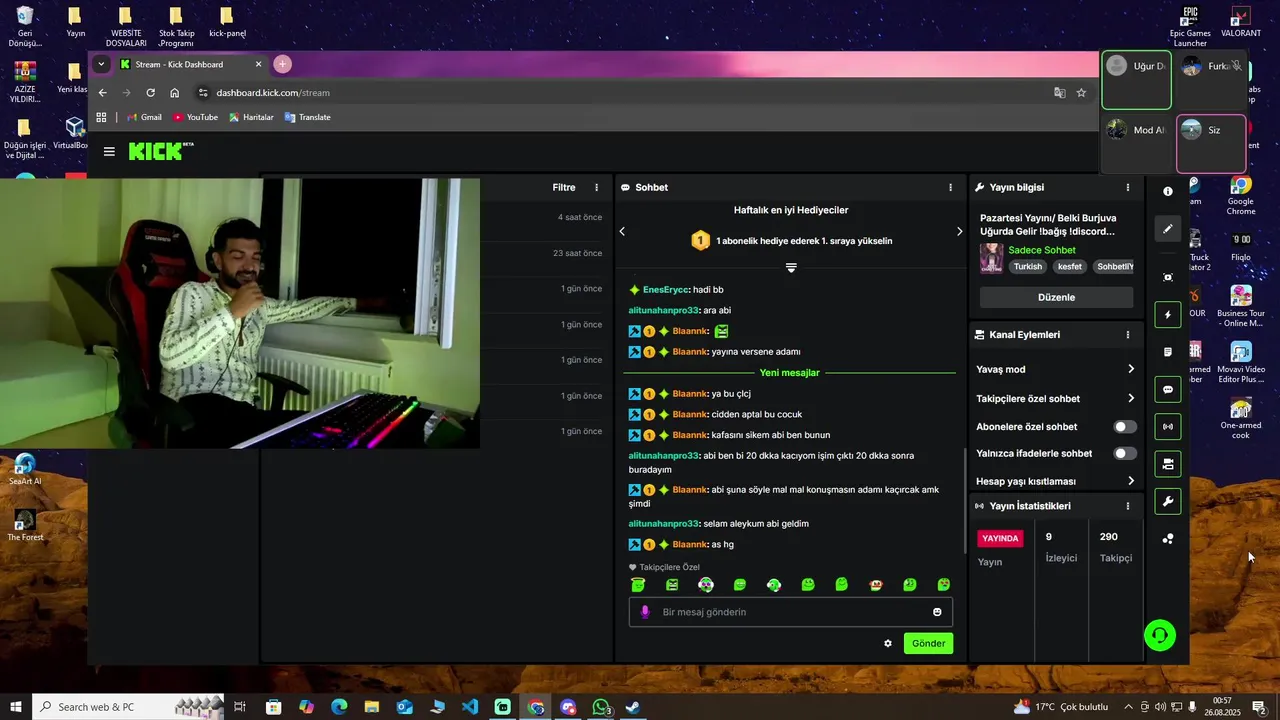Show next gifter leaderboard slide
Image resolution: width=1280 pixels, height=720 pixels.
[x=959, y=231]
